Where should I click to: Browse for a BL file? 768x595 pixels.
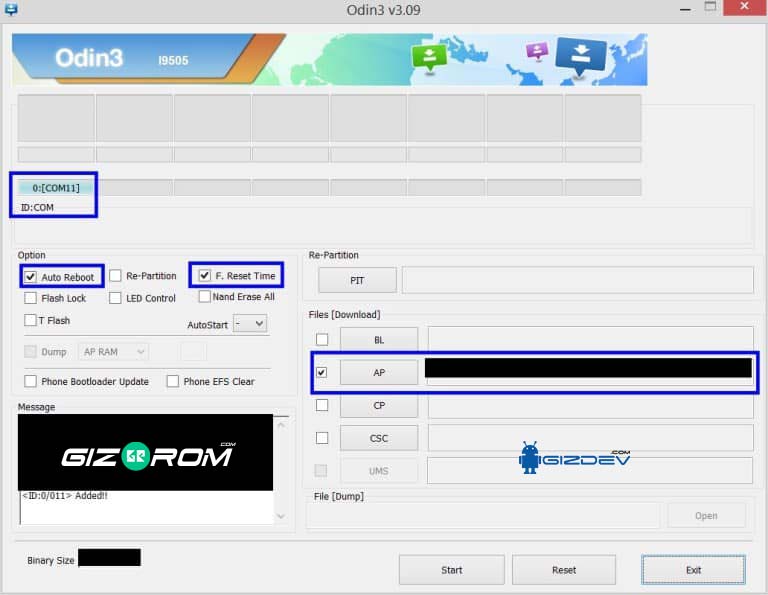pyautogui.click(x=379, y=339)
